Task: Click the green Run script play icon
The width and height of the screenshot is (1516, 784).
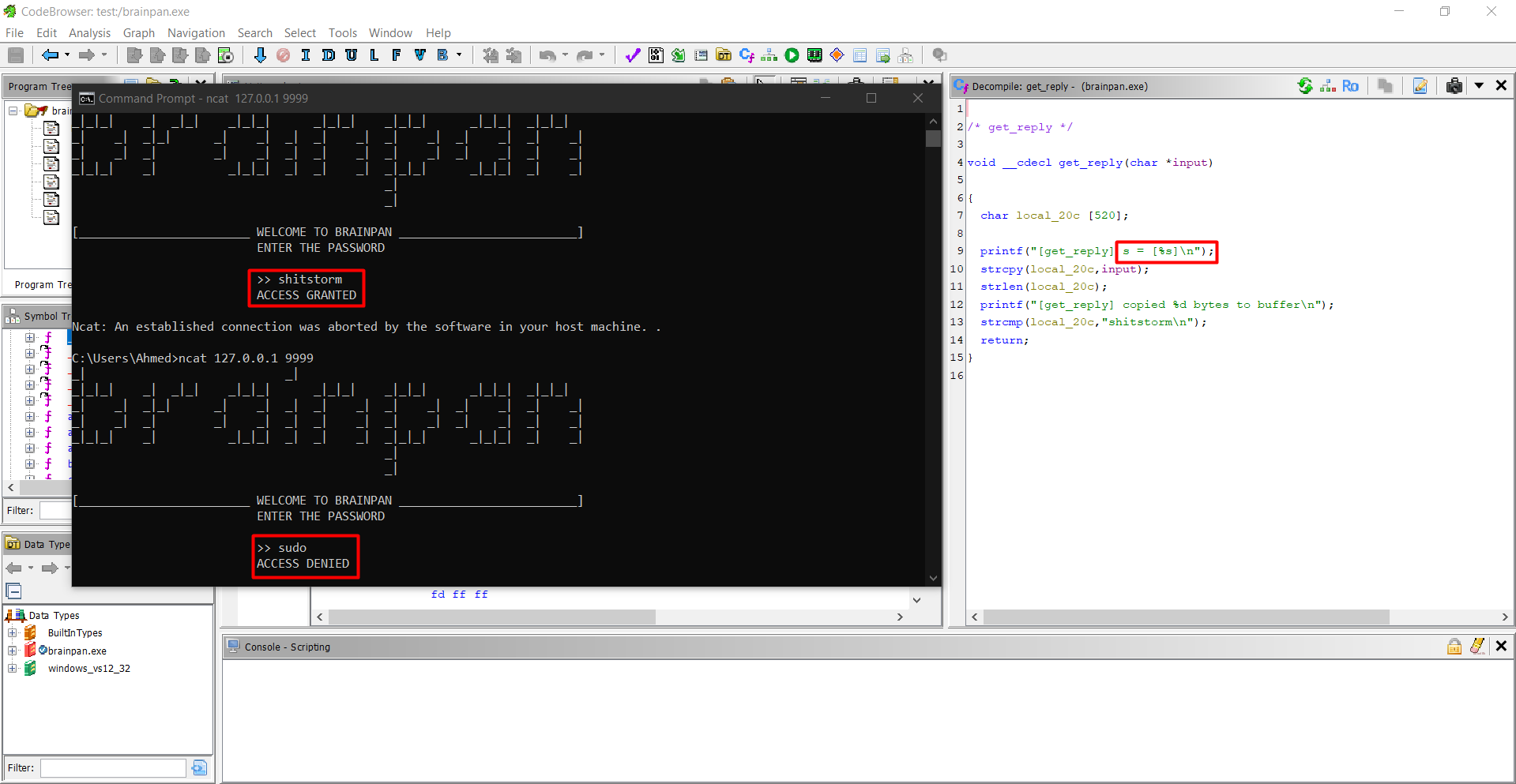Action: 792,55
